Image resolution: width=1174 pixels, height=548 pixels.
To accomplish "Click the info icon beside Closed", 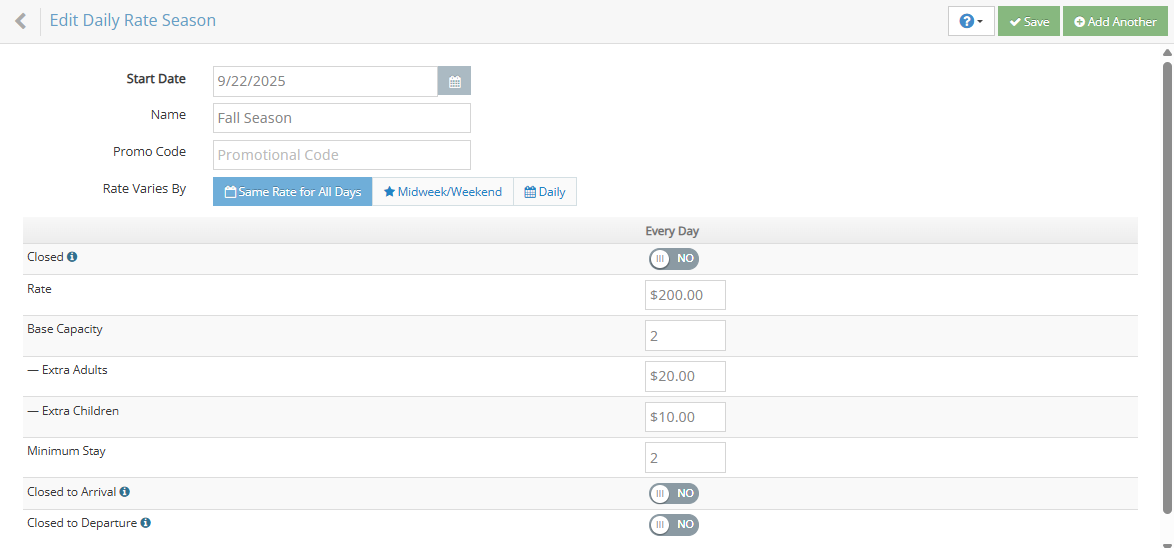I will pos(72,257).
